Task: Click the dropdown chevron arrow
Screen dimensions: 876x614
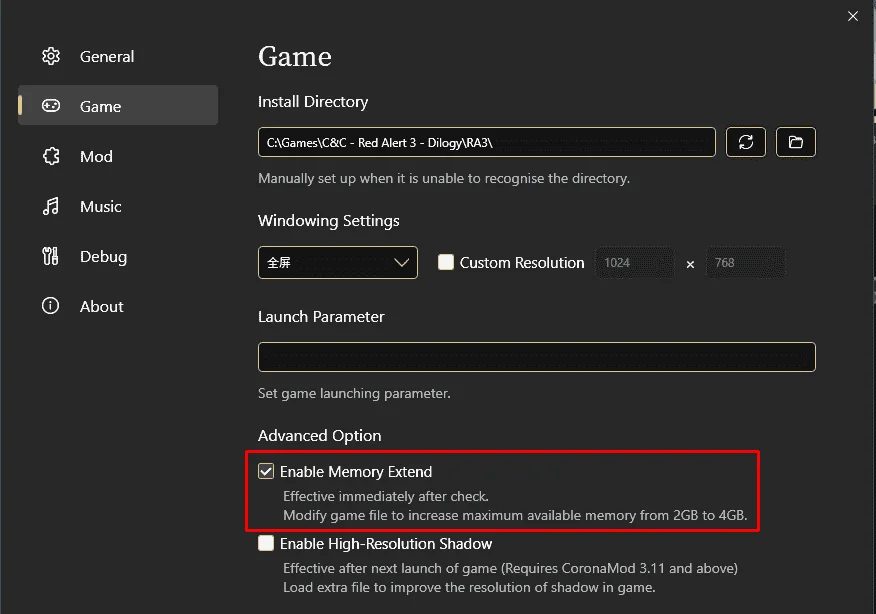Action: pos(402,262)
